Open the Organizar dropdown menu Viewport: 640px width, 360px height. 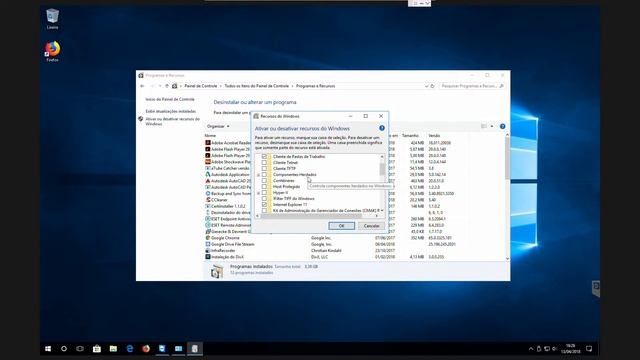tap(218, 126)
